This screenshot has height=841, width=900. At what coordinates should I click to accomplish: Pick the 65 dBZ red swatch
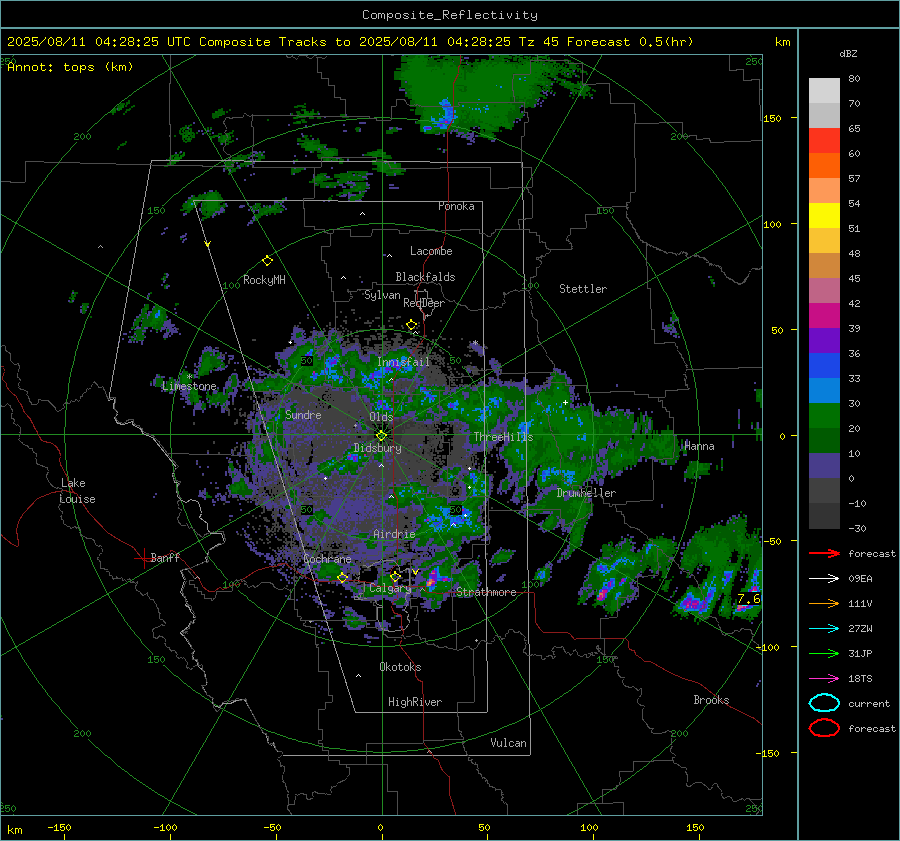coord(824,140)
